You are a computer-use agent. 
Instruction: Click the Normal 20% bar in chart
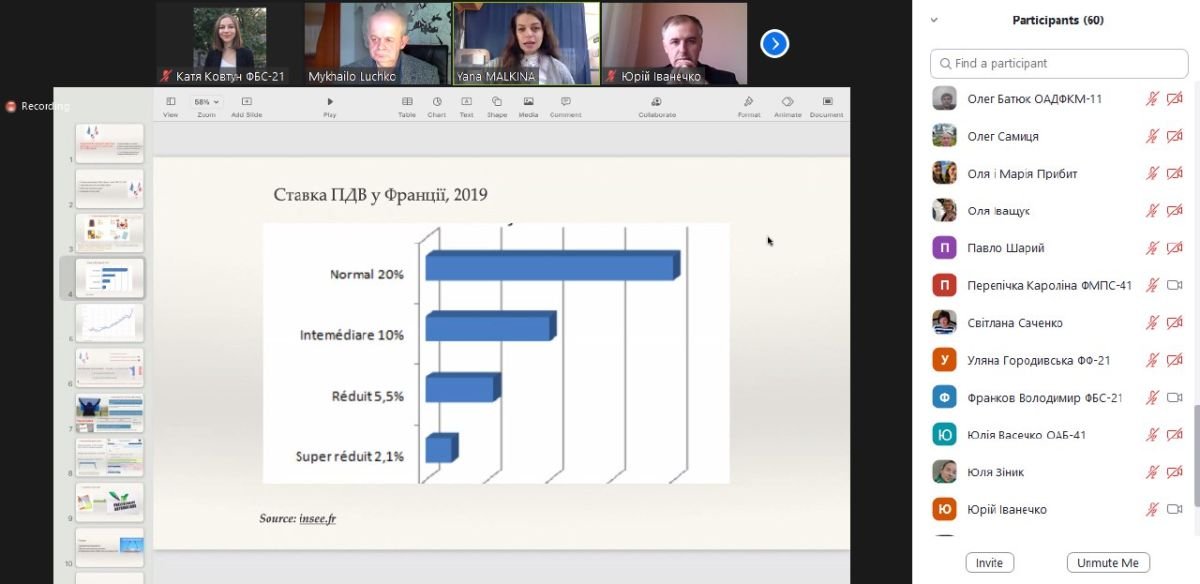tap(552, 267)
